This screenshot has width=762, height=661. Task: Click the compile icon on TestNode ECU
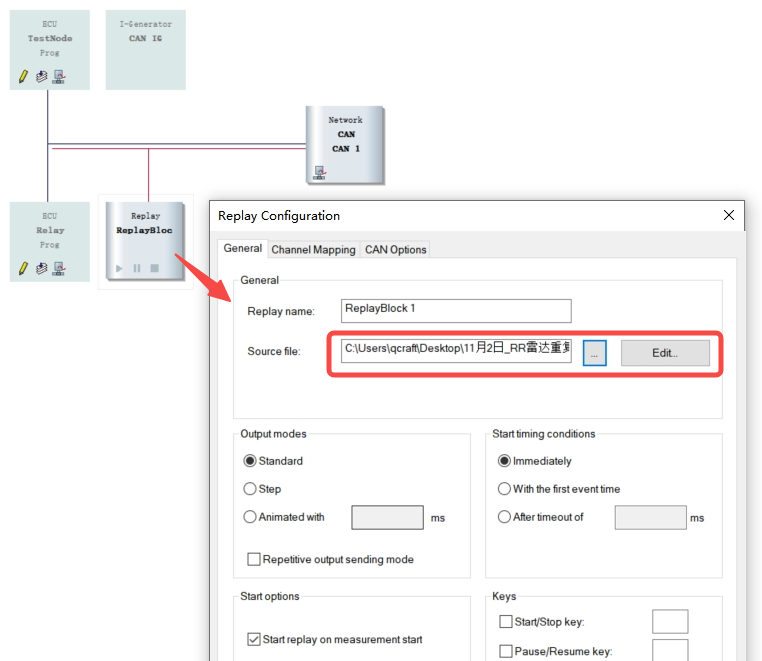coord(41,76)
